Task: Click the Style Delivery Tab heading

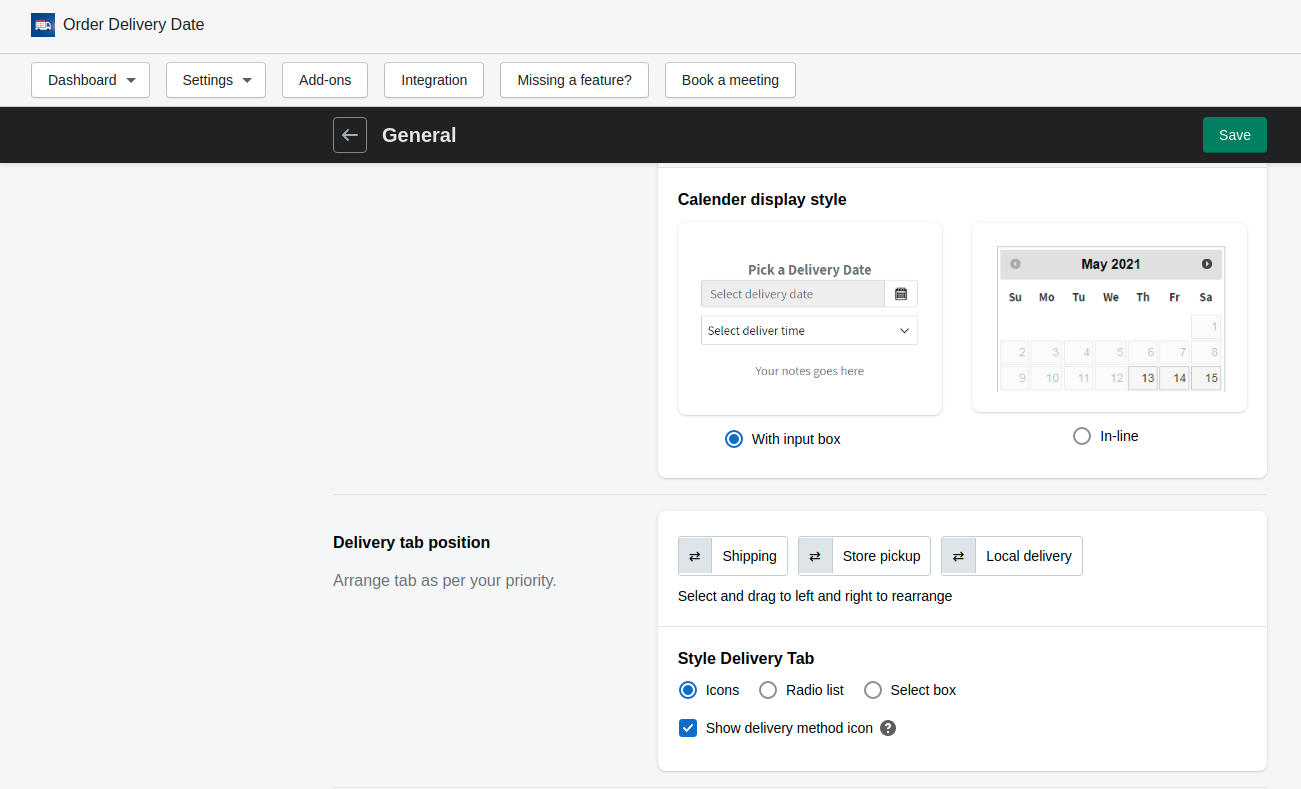Action: [x=746, y=658]
